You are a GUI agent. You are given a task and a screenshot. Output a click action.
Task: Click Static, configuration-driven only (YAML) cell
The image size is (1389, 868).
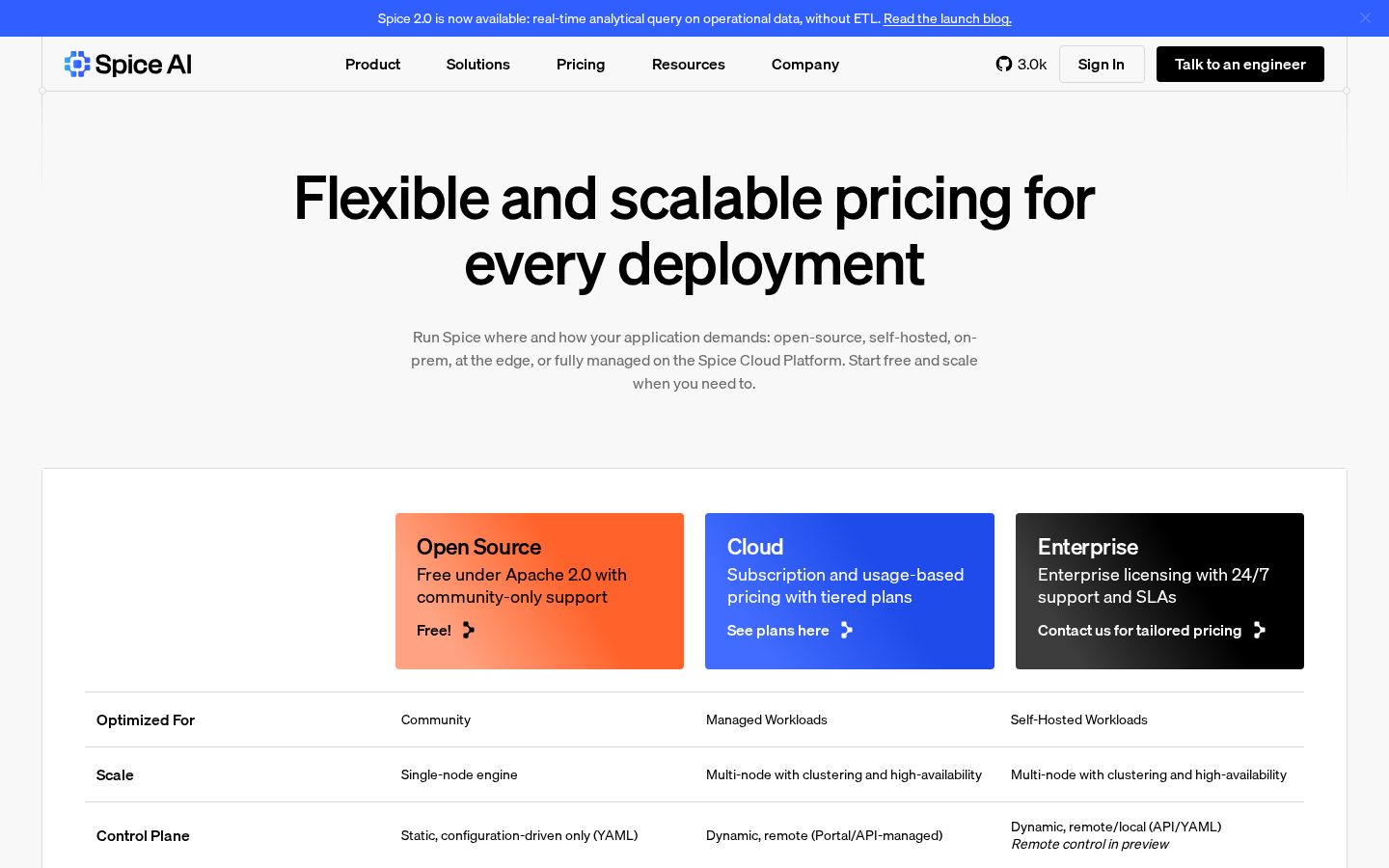(x=519, y=835)
